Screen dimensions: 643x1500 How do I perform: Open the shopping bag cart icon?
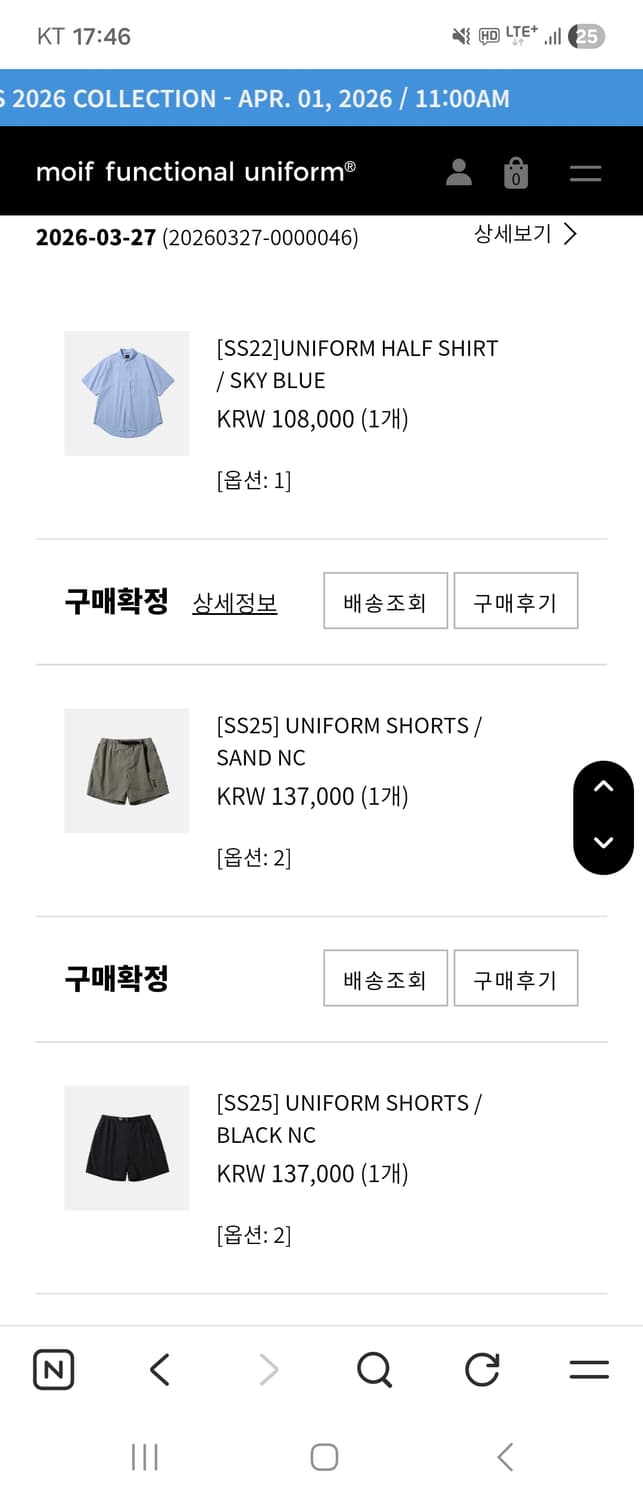[516, 171]
